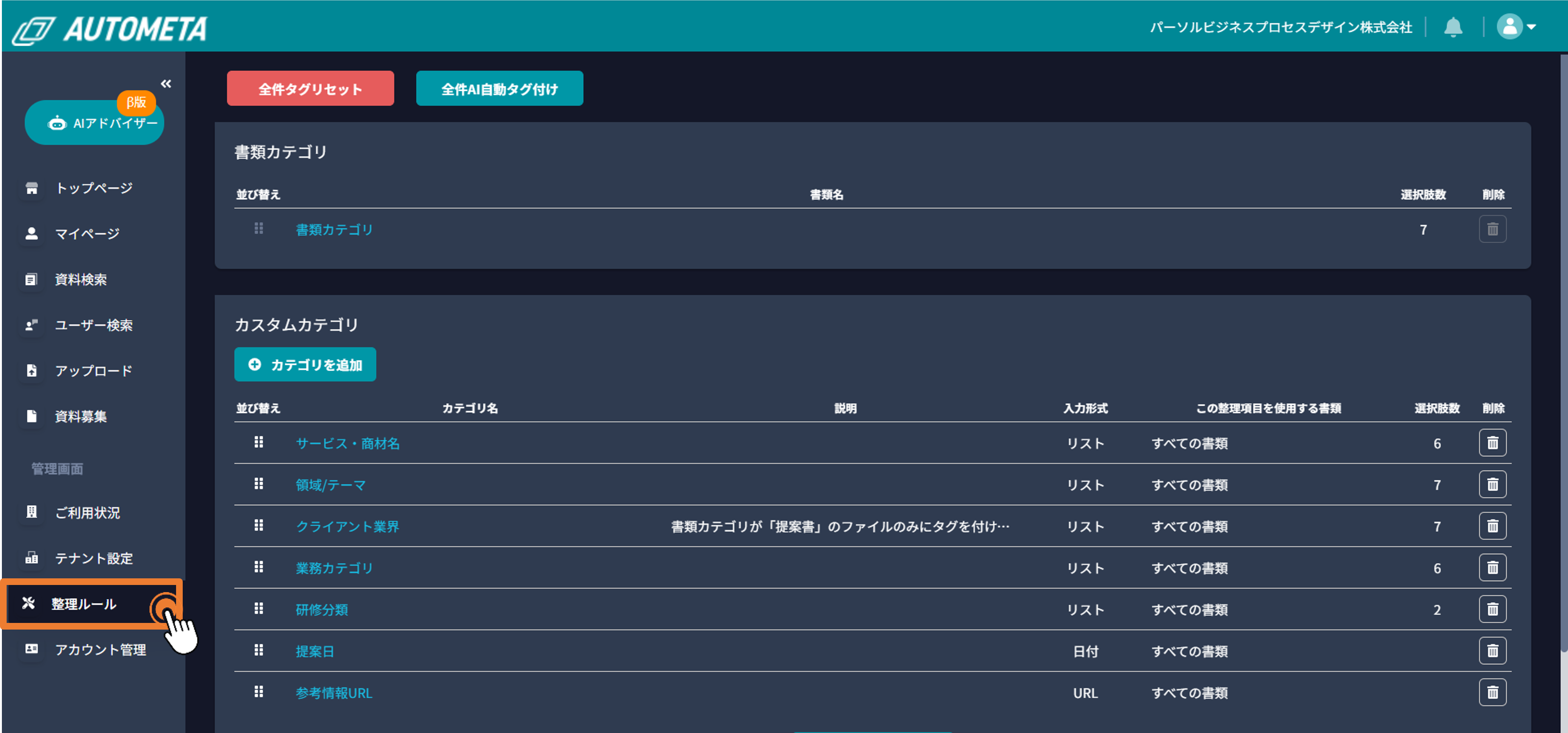The width and height of the screenshot is (1568, 733).
Task: Click the 全件タグリセット button
Action: [310, 89]
